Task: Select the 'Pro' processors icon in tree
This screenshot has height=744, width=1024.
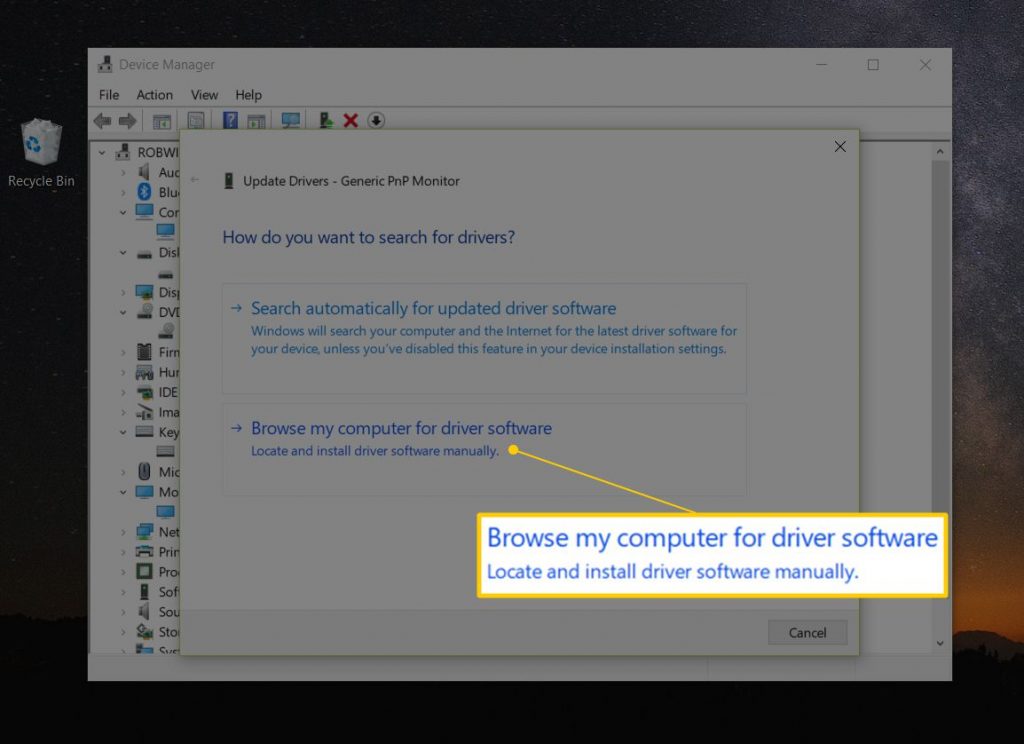Action: (x=144, y=572)
